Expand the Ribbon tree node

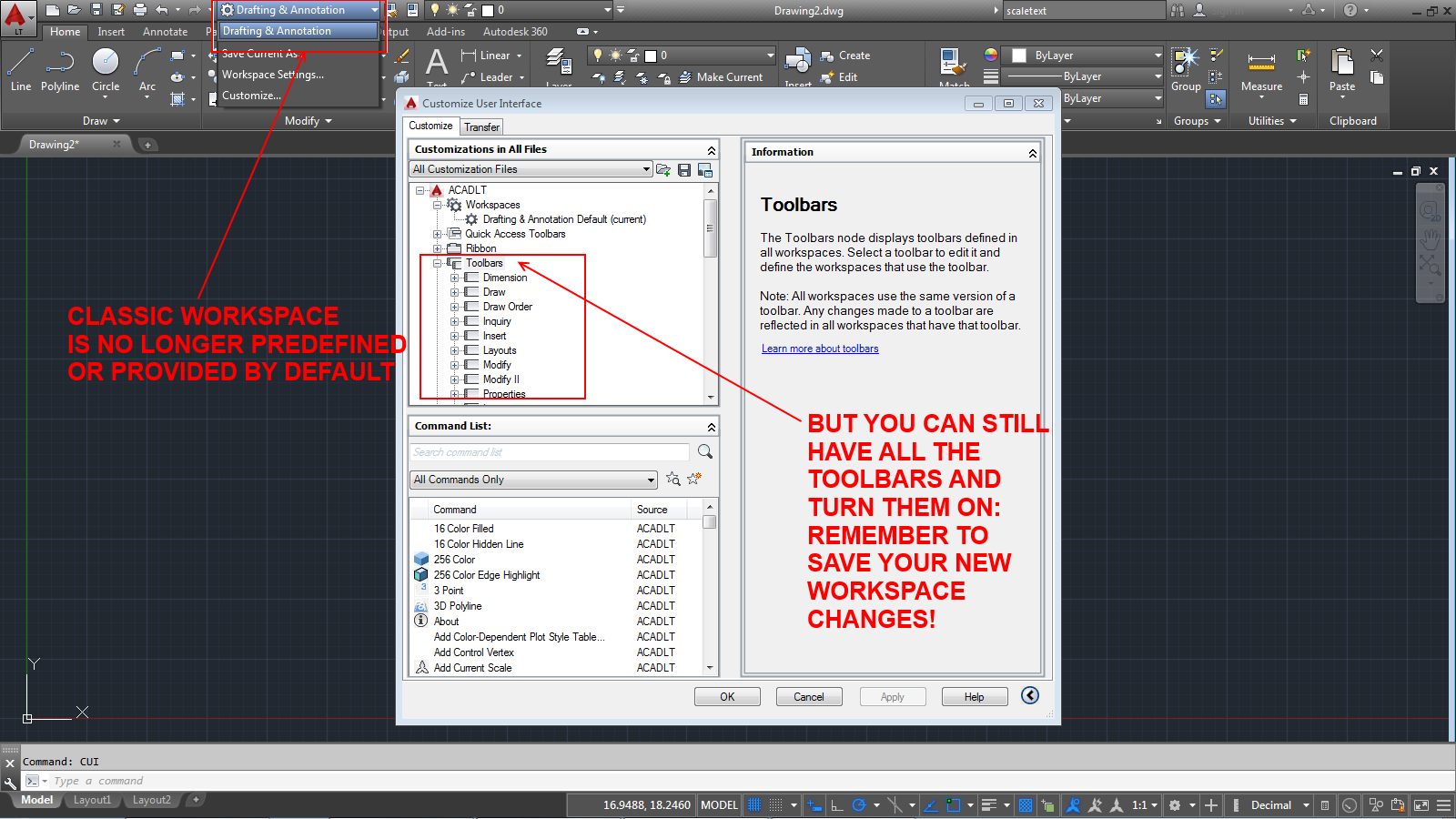(x=437, y=248)
